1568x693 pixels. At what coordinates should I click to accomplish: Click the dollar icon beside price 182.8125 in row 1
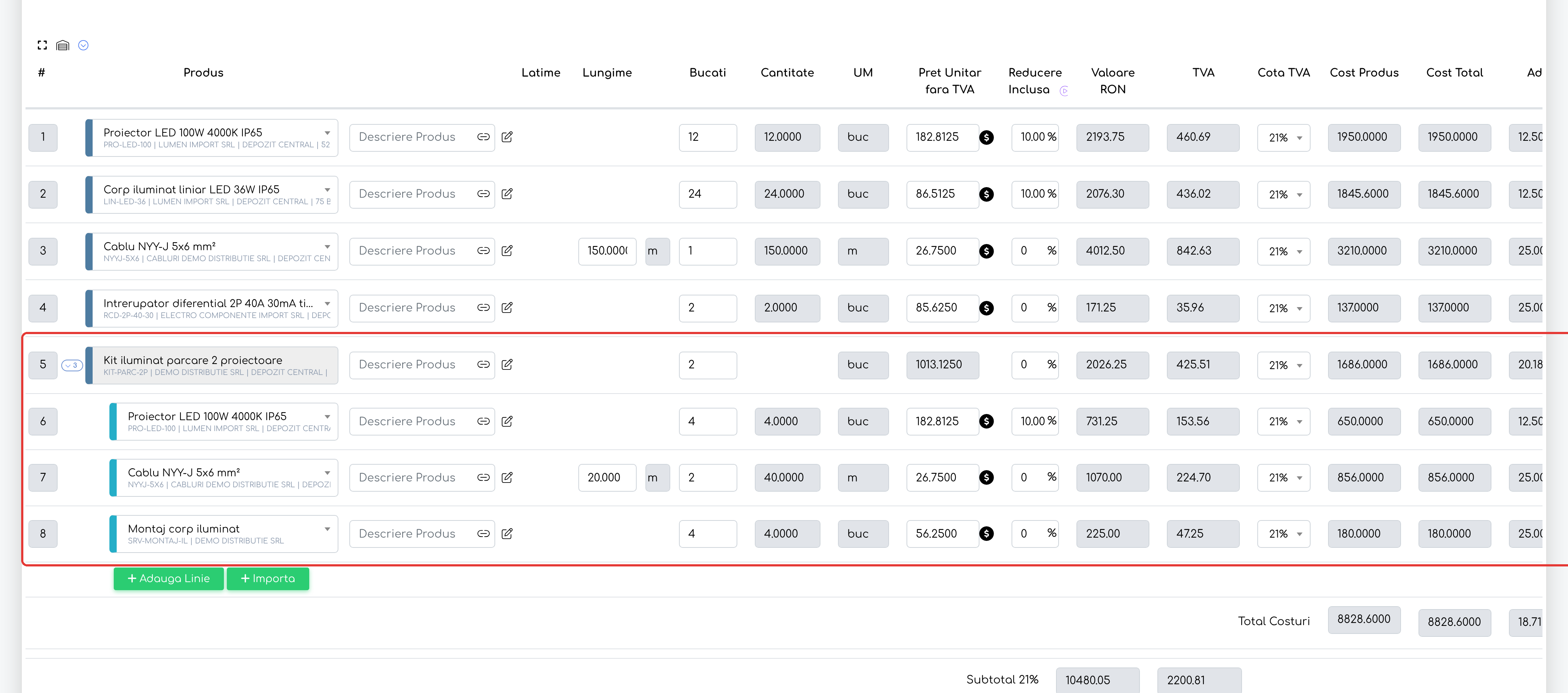tap(987, 138)
